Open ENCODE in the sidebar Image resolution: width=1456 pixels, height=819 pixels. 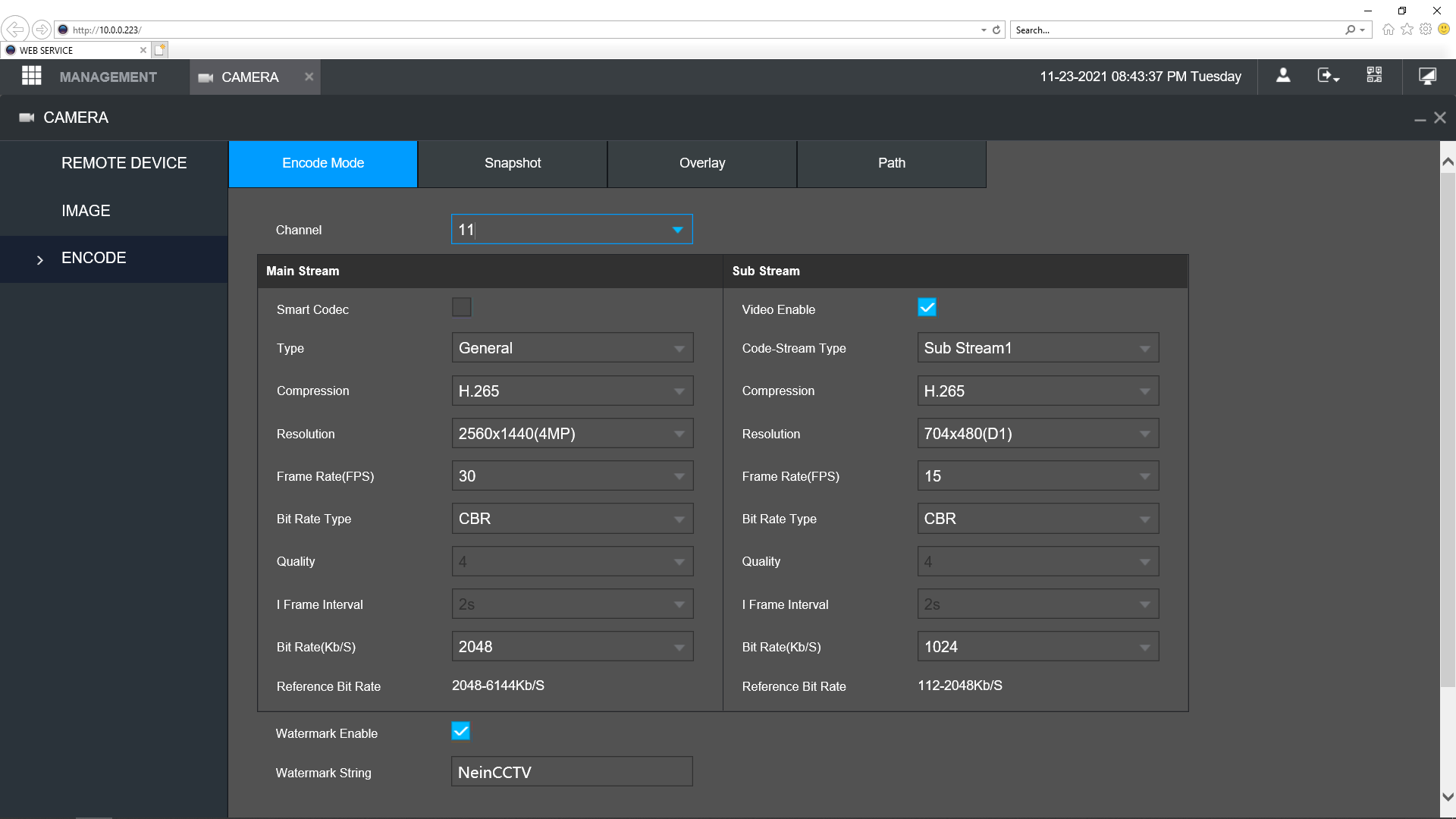(x=114, y=259)
